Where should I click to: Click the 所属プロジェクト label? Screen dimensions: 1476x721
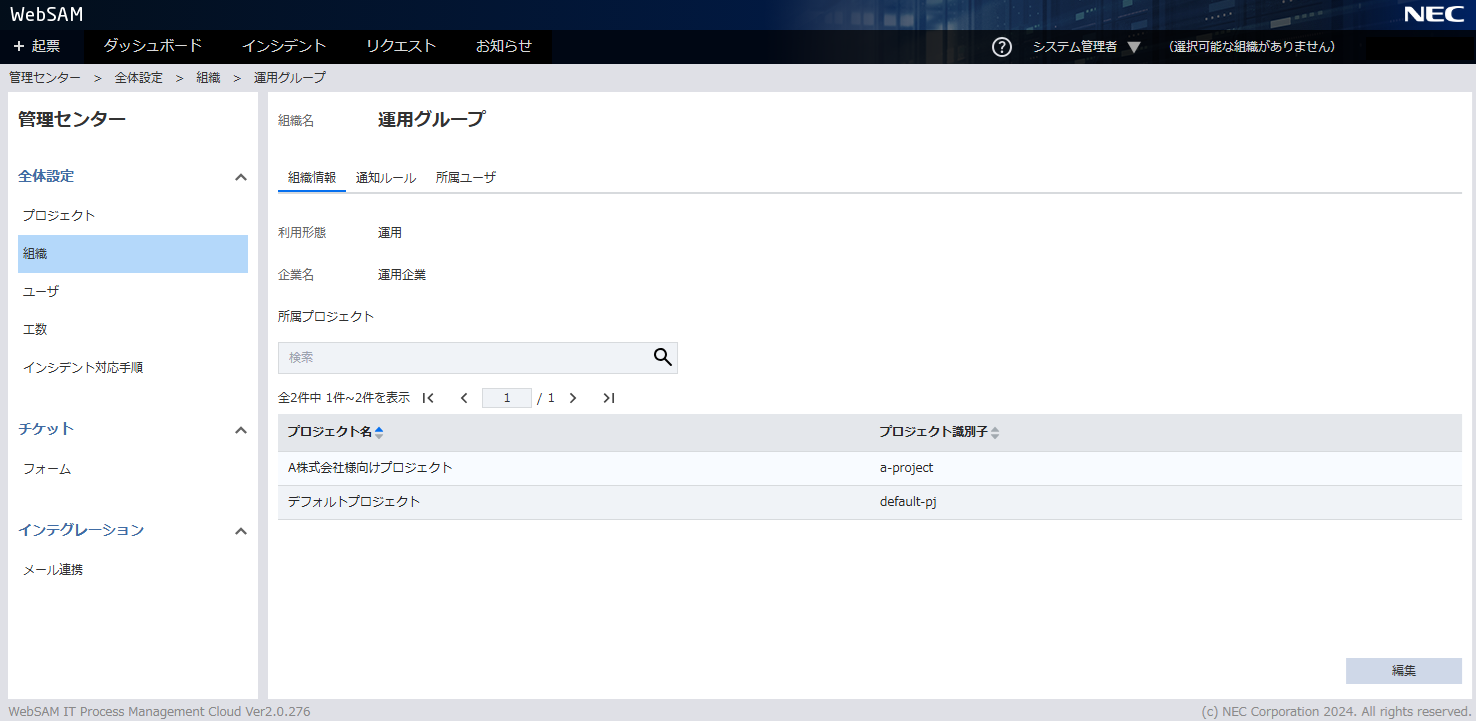click(x=326, y=317)
